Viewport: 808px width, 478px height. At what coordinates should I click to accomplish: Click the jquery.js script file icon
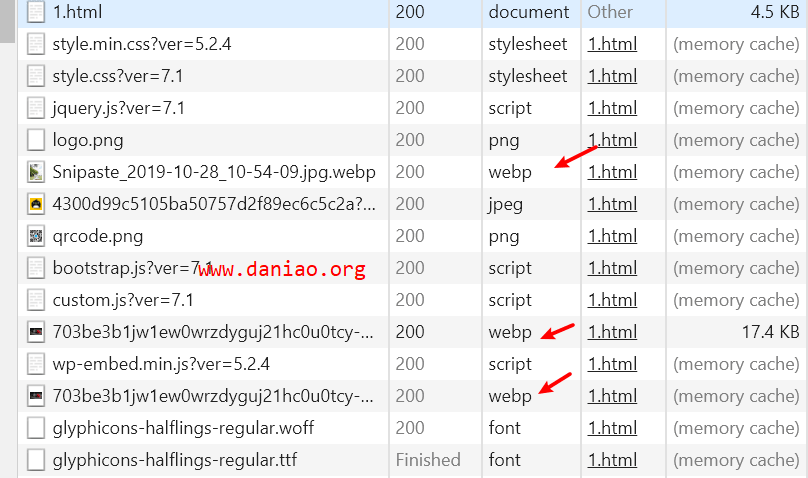(36, 108)
